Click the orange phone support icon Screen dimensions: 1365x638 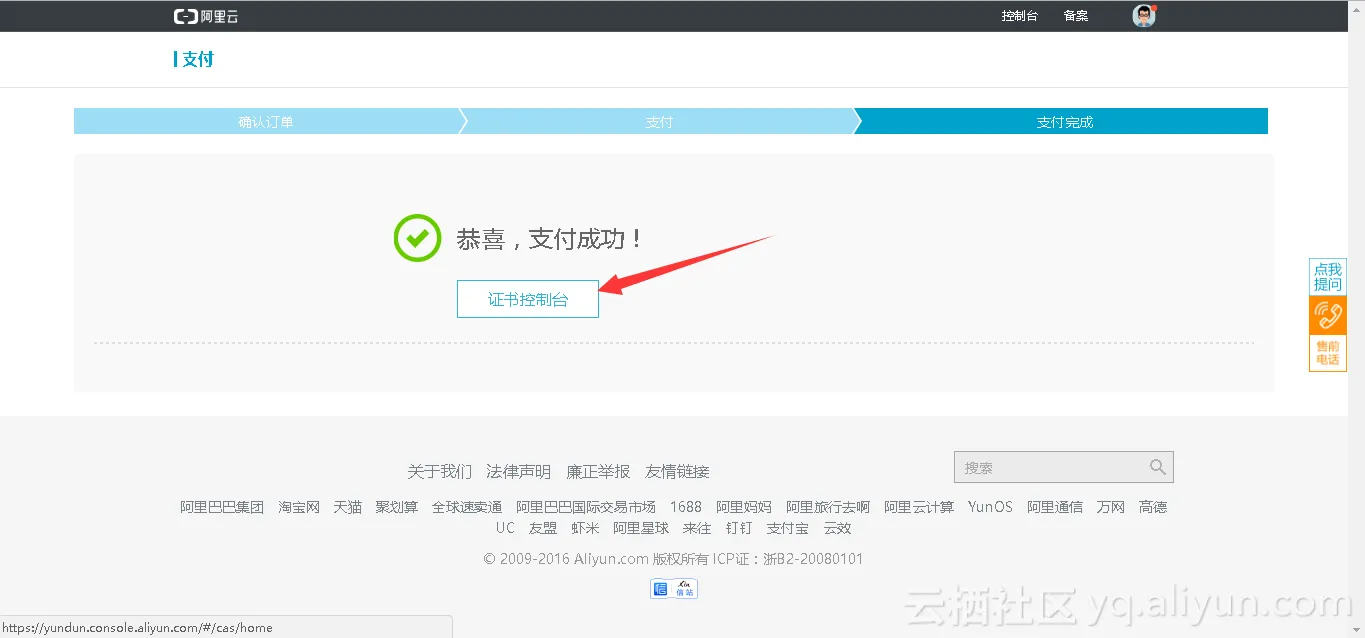pos(1328,315)
